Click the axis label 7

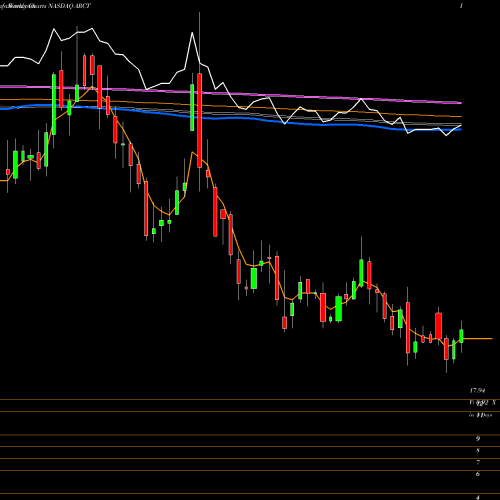click(x=478, y=462)
